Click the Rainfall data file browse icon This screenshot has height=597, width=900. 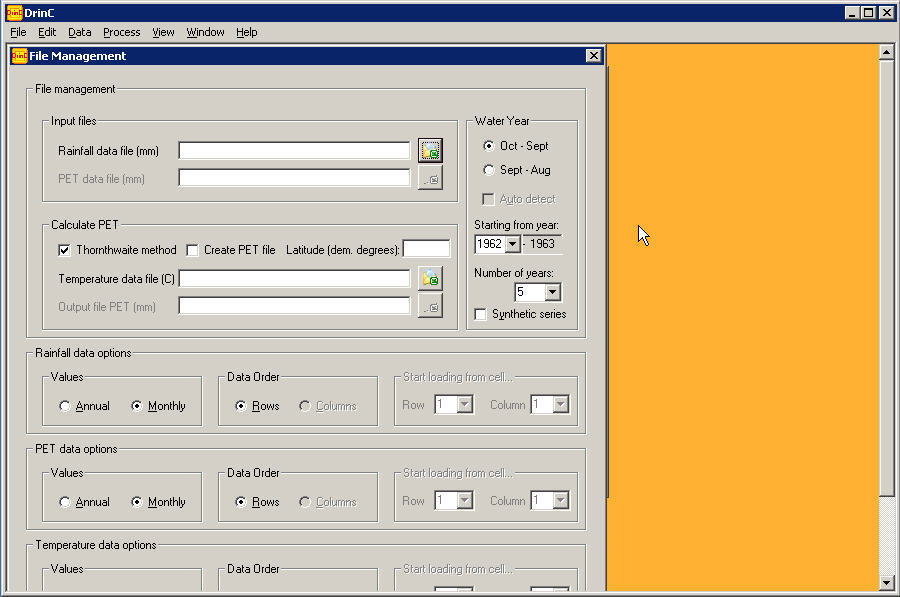(430, 151)
